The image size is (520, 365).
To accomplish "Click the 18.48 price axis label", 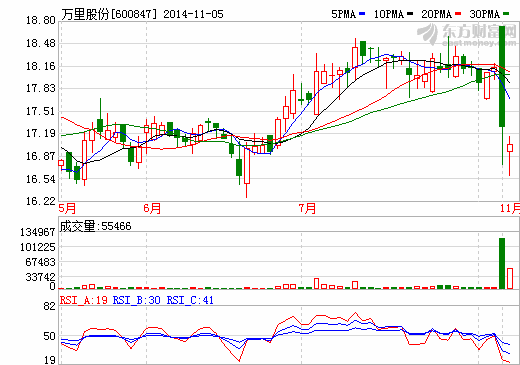I will point(41,43).
